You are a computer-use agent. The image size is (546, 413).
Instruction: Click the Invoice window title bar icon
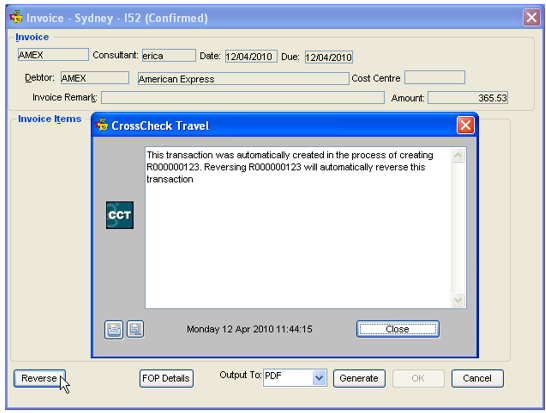point(16,17)
